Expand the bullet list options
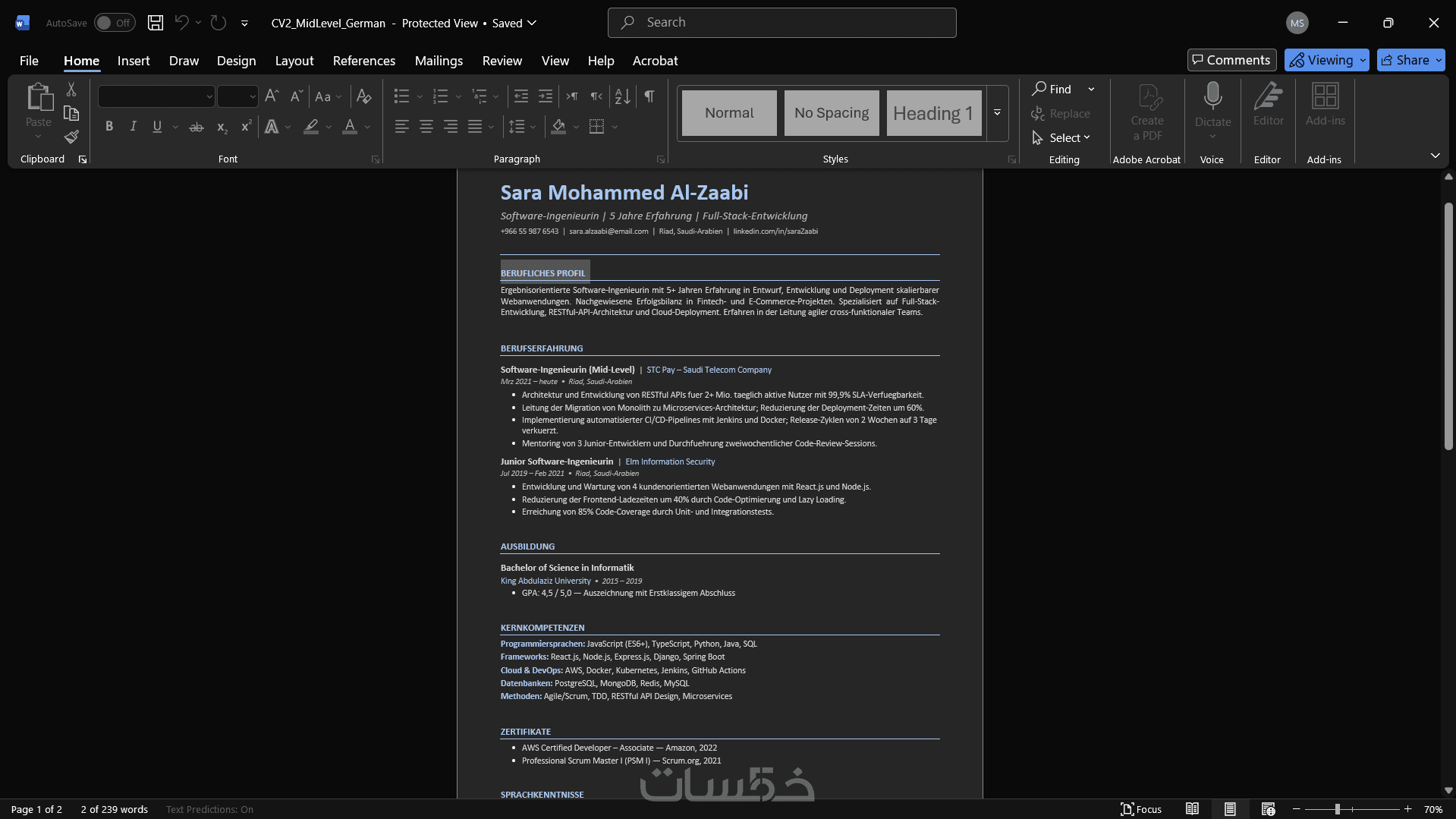1456x819 pixels. 420,96
